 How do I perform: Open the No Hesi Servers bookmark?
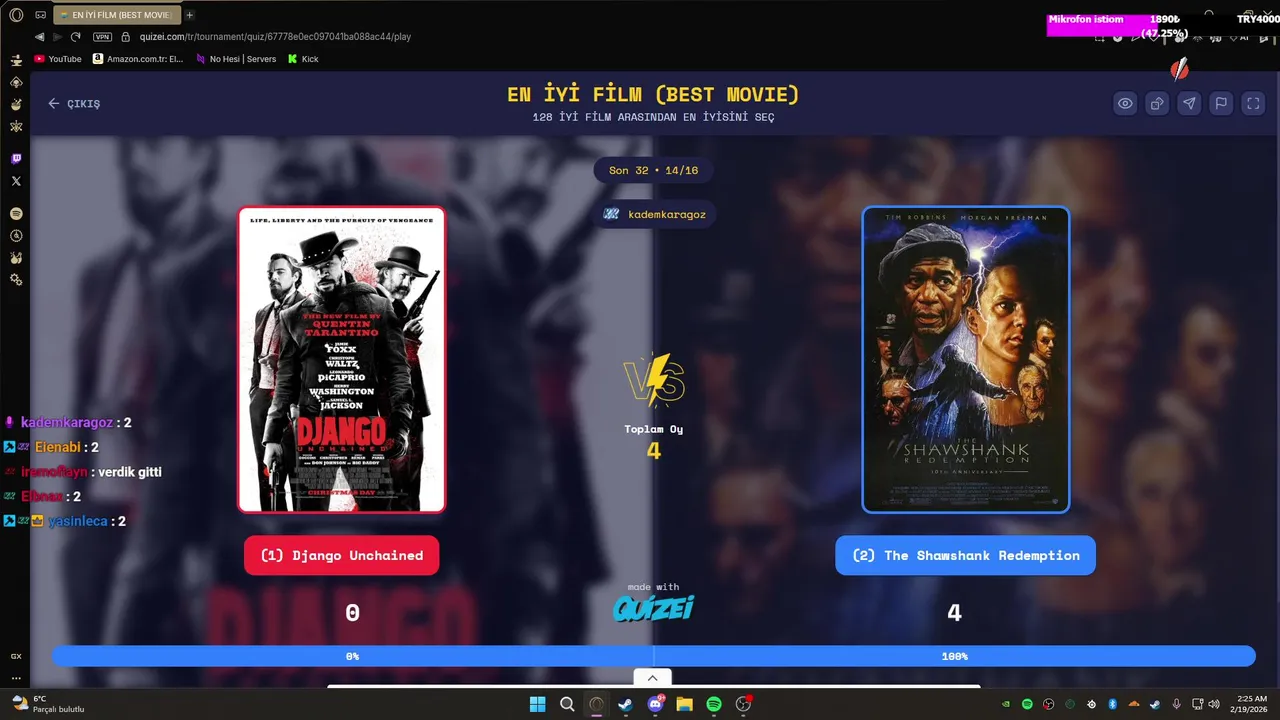click(236, 59)
